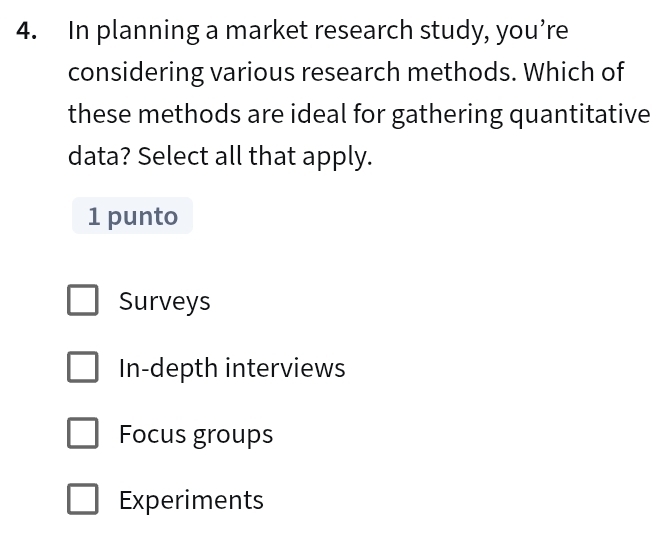The image size is (668, 544).
Task: Select the Focus groups checkbox
Action: pos(83,434)
